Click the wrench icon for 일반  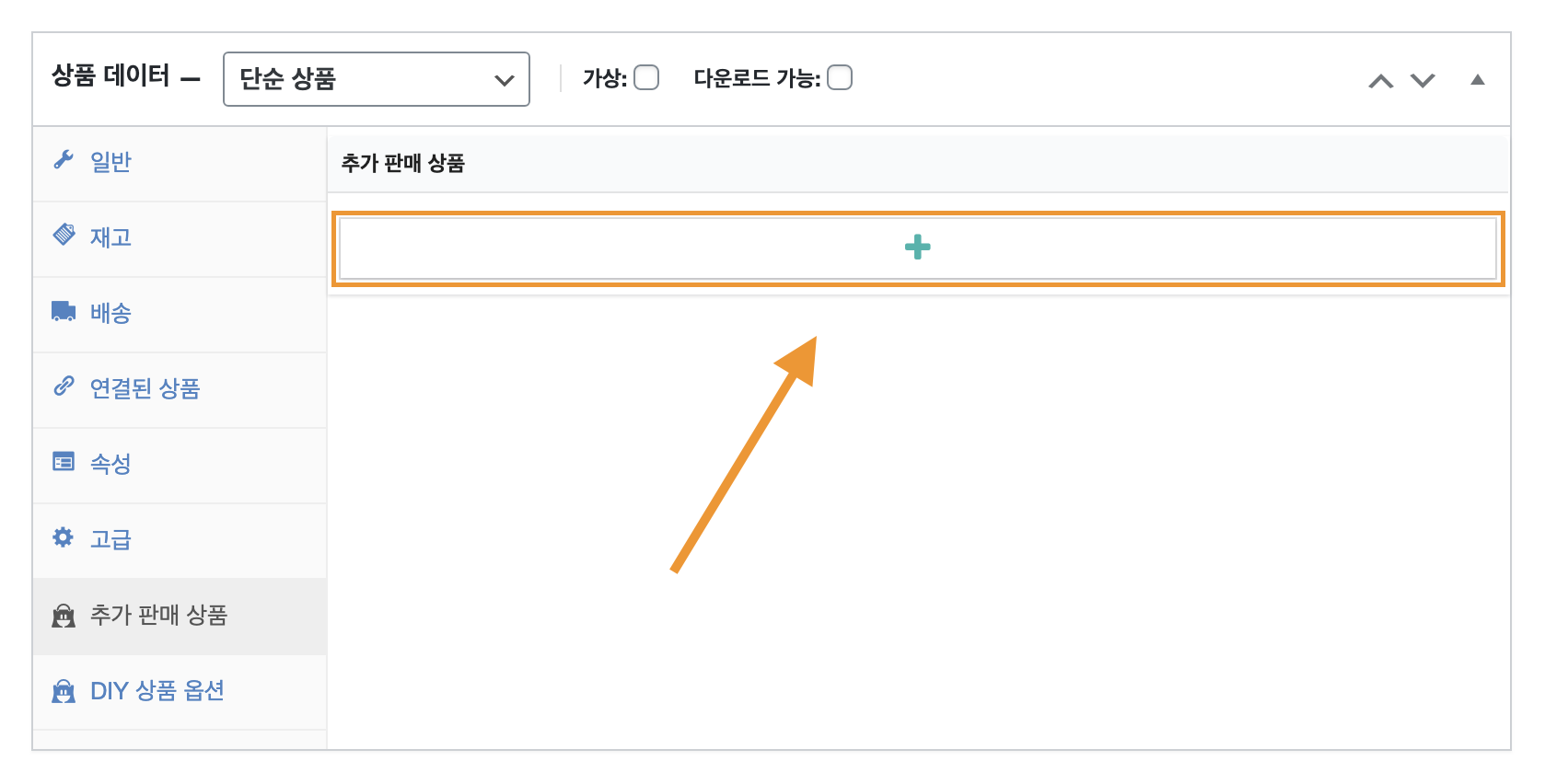[x=64, y=160]
